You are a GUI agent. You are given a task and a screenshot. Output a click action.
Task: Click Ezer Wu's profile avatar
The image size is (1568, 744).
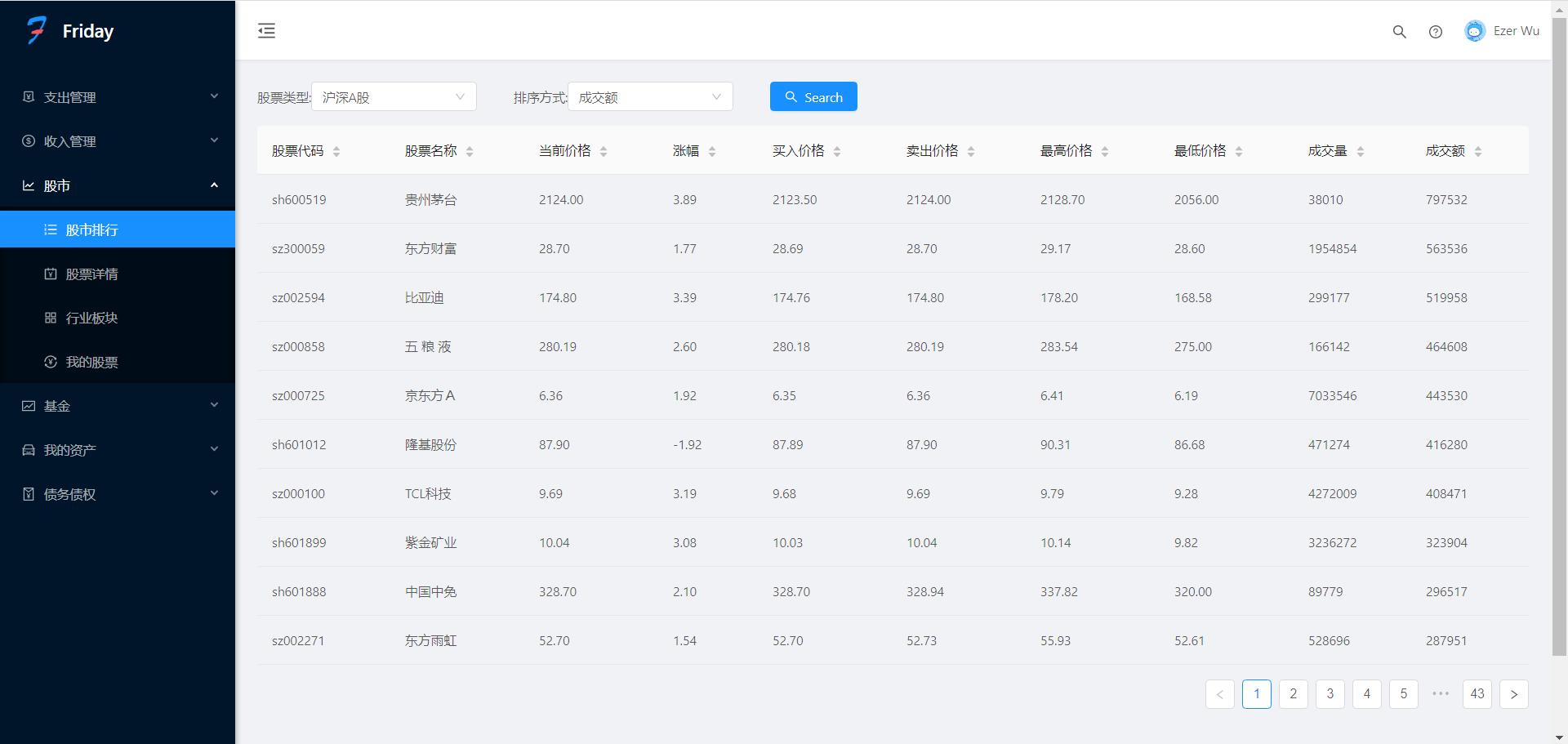tap(1475, 30)
